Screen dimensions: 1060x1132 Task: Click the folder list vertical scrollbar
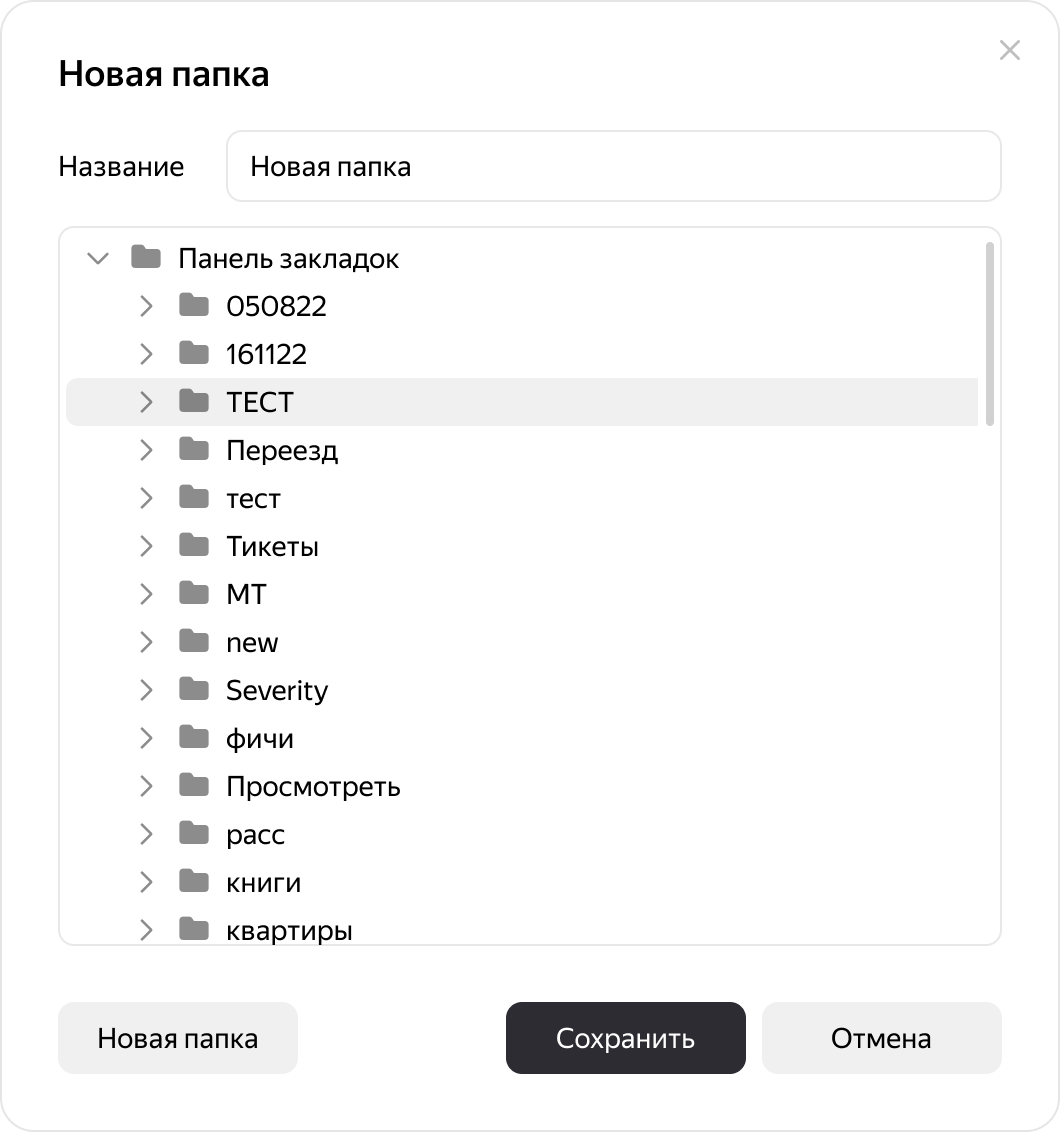989,334
